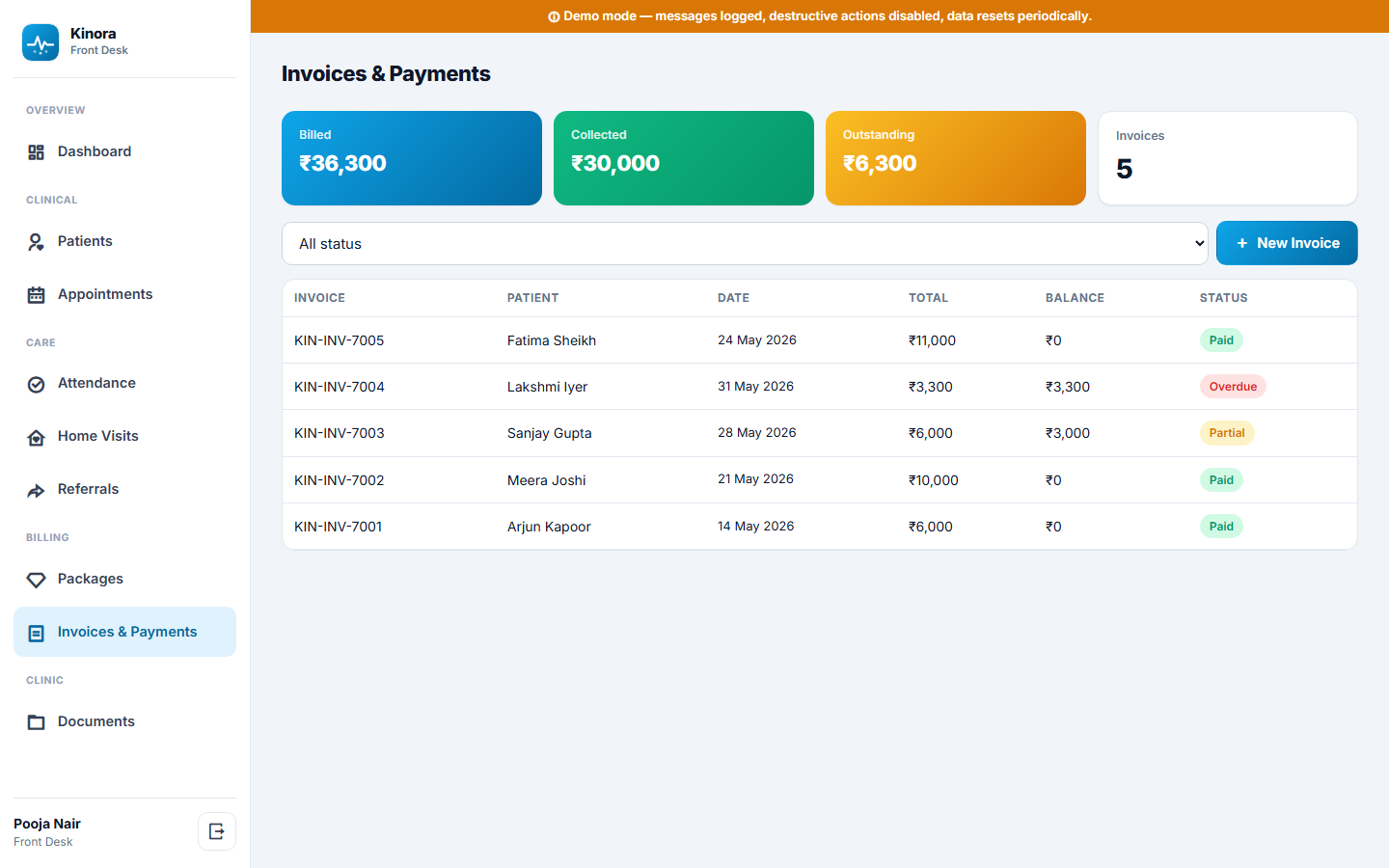
Task: Create a New Invoice
Action: tap(1287, 243)
